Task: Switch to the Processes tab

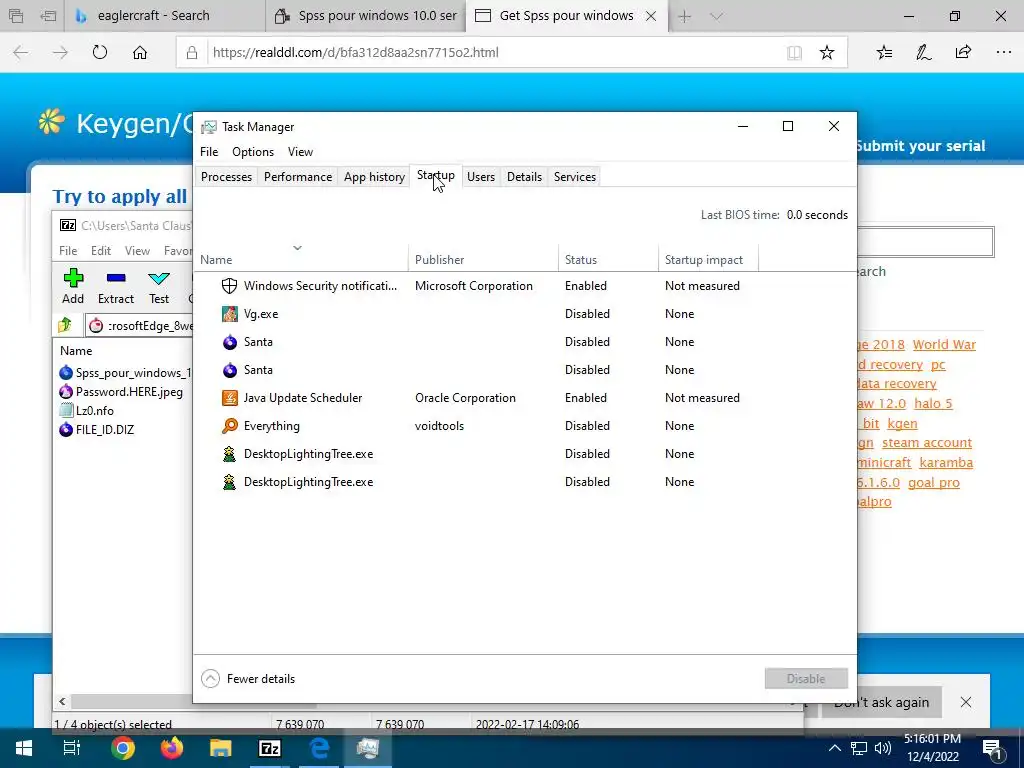Action: pyautogui.click(x=226, y=177)
